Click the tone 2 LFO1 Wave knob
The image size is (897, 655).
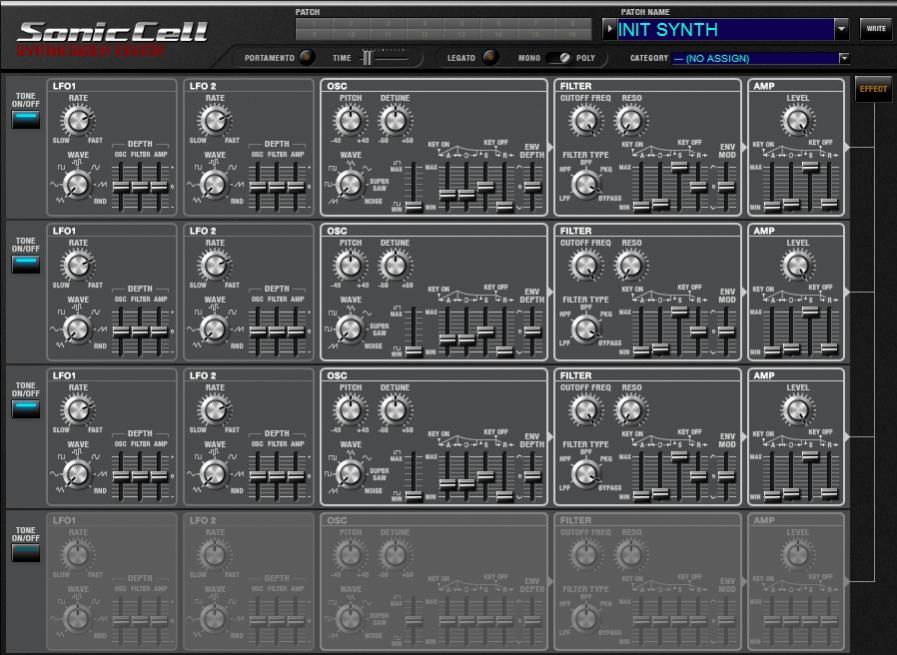coord(77,330)
